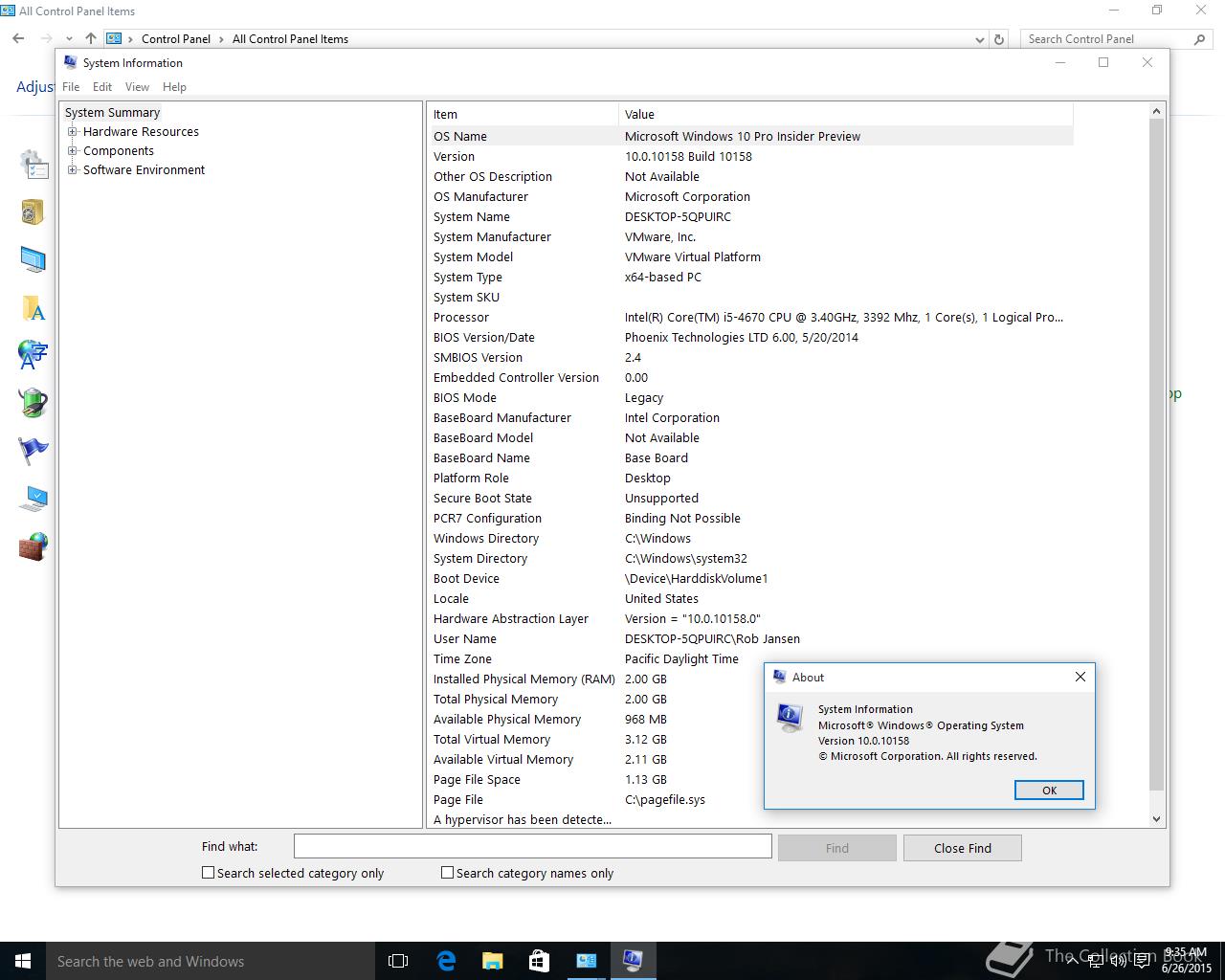Click scroll up arrow in details pane
1225x980 pixels.
(1156, 111)
